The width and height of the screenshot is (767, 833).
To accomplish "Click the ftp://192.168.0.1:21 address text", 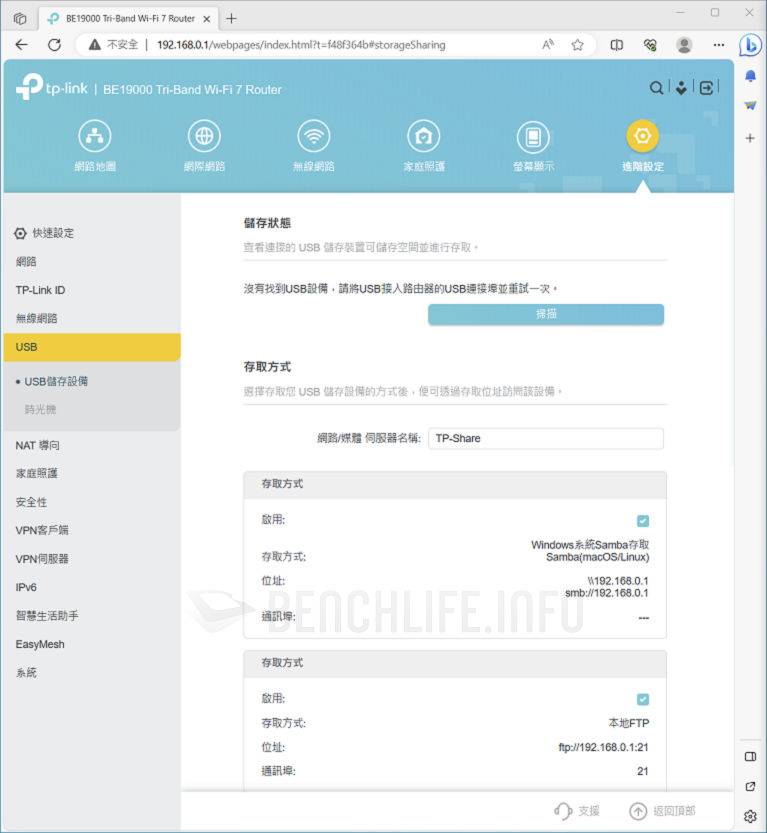I will pyautogui.click(x=603, y=747).
